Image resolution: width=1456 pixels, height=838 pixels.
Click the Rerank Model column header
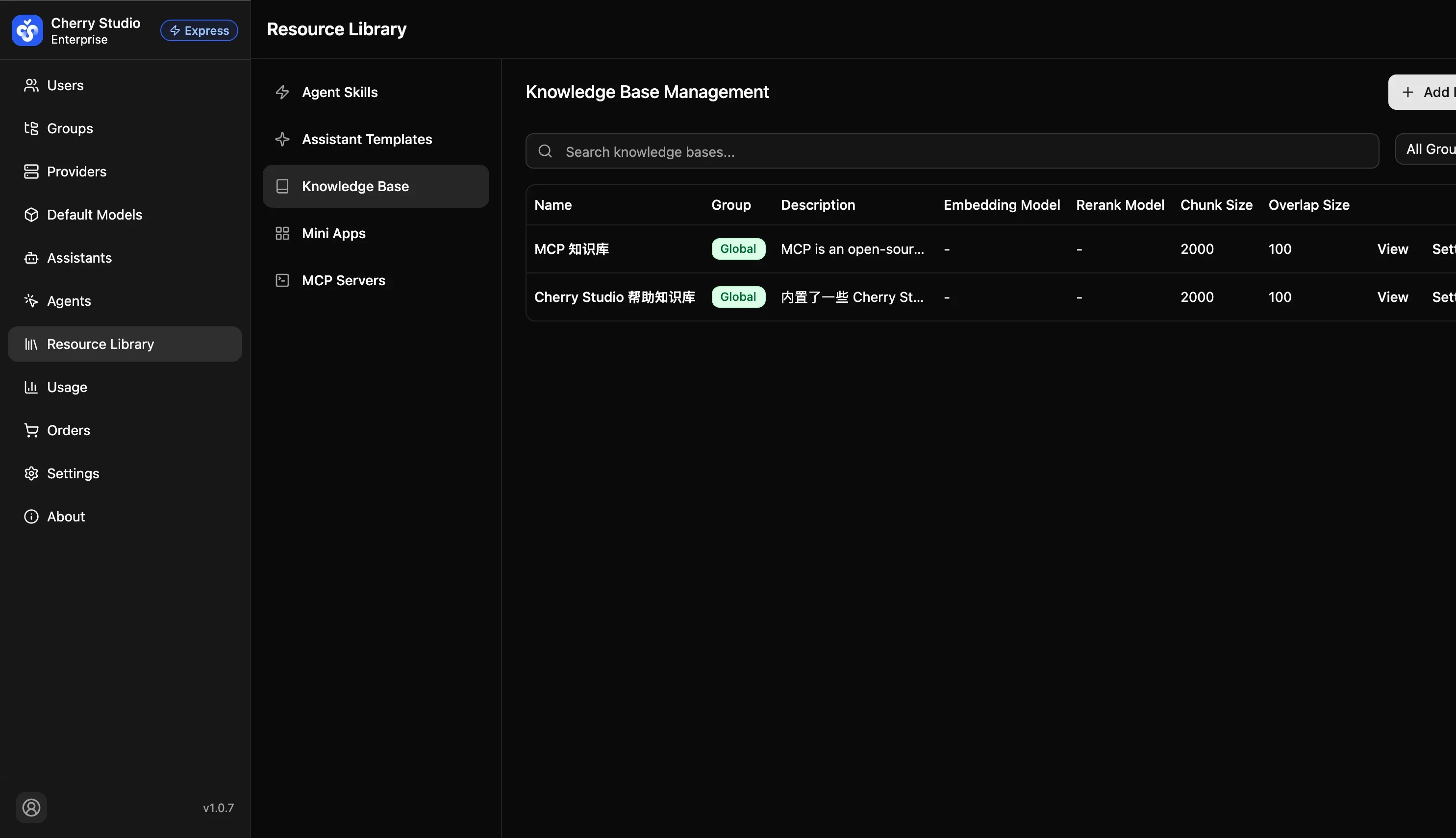point(1120,205)
